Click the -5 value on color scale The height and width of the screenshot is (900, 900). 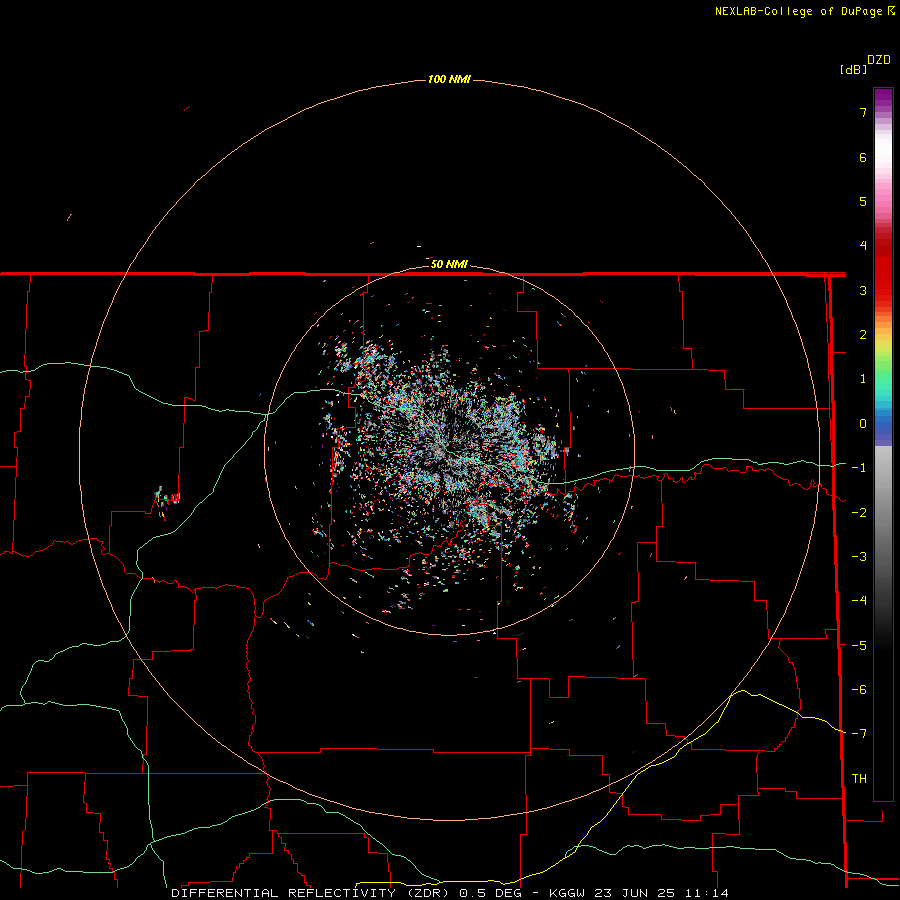[x=859, y=646]
